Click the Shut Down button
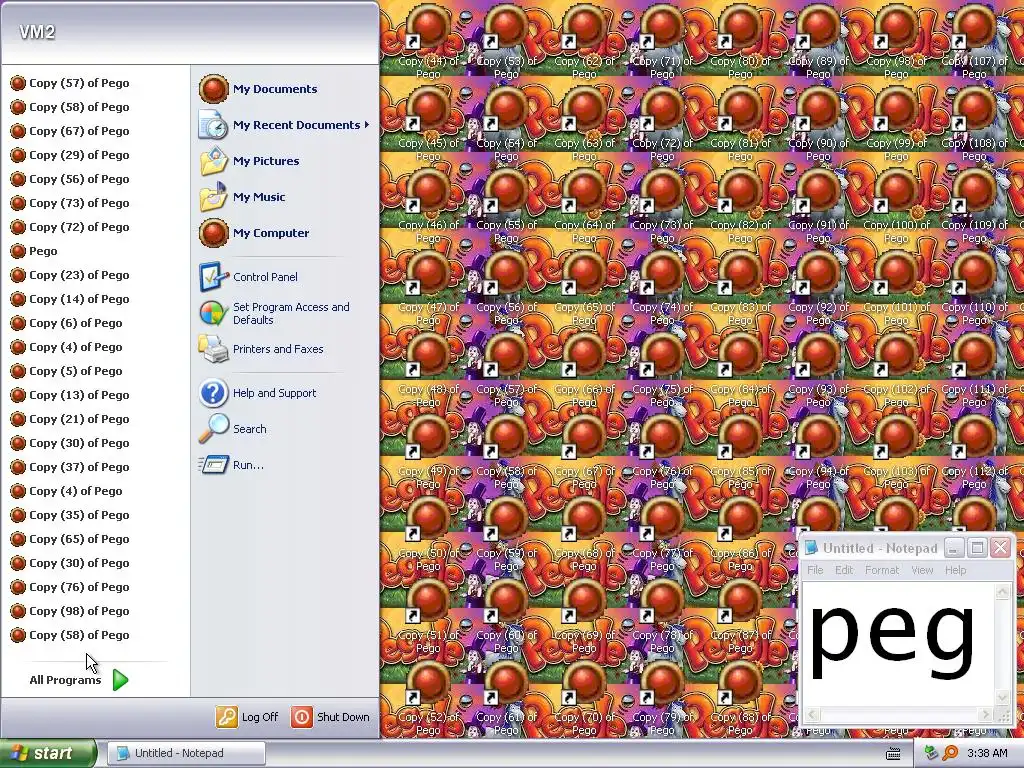1024x768 pixels. pos(330,716)
